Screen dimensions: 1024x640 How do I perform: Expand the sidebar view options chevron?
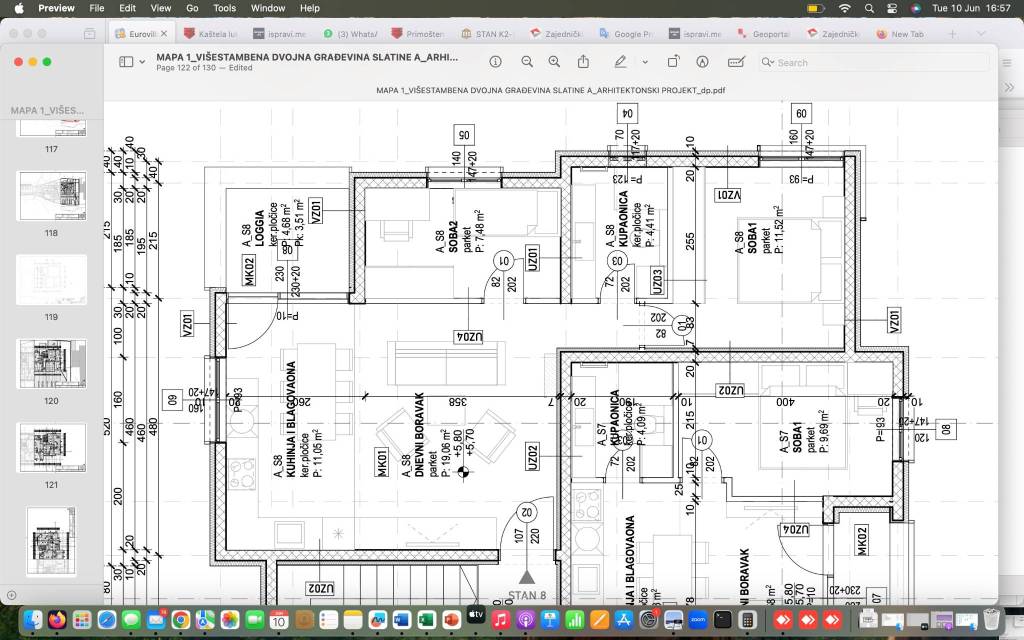point(143,62)
